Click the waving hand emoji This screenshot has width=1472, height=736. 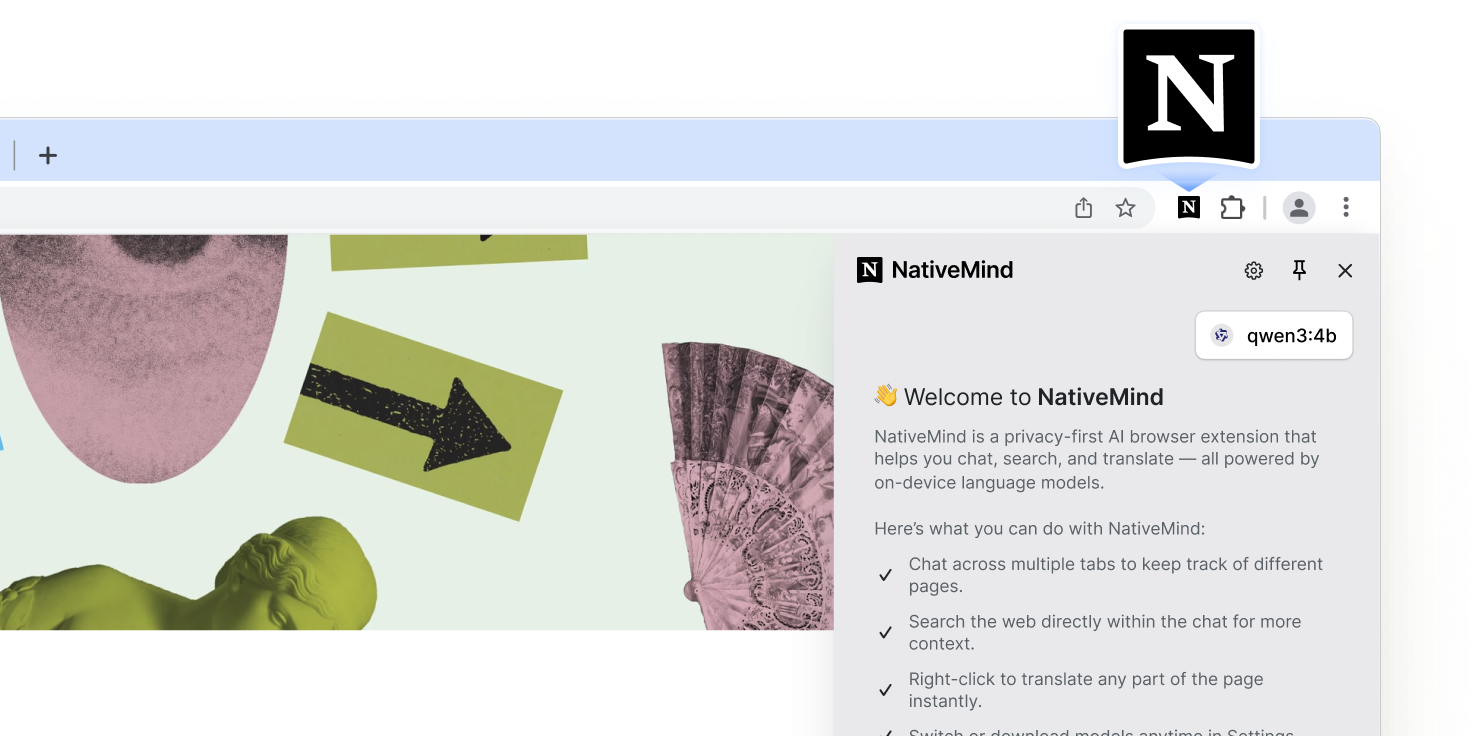click(x=886, y=396)
